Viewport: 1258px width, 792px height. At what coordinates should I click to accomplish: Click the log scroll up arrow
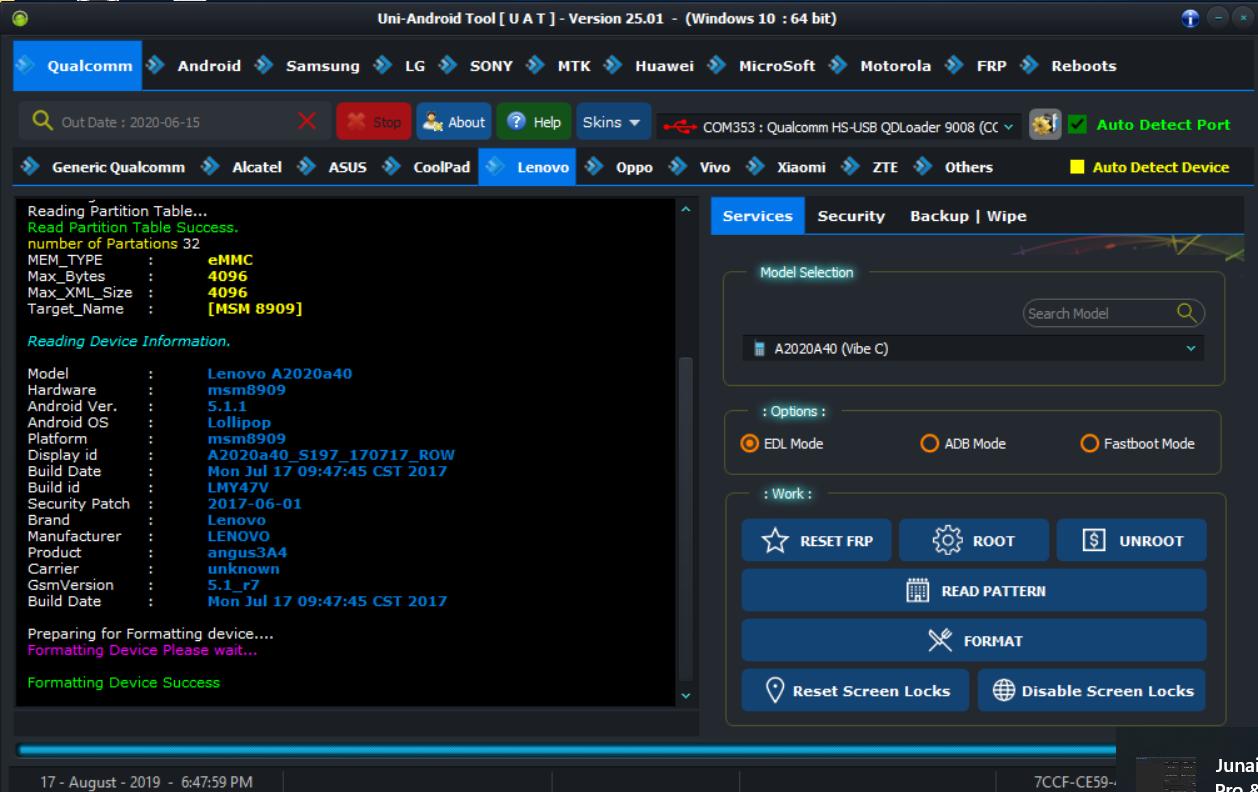point(686,210)
